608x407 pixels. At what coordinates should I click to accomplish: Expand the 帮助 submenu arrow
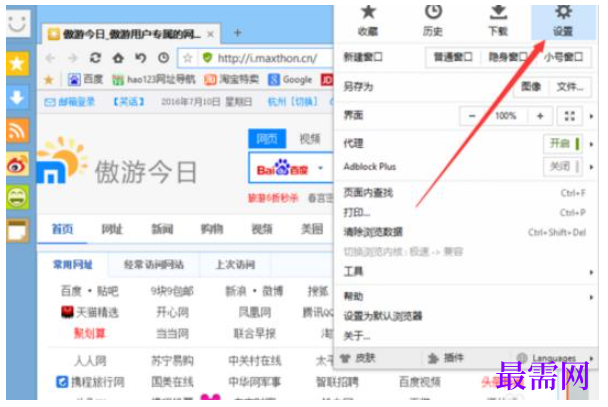click(x=591, y=297)
